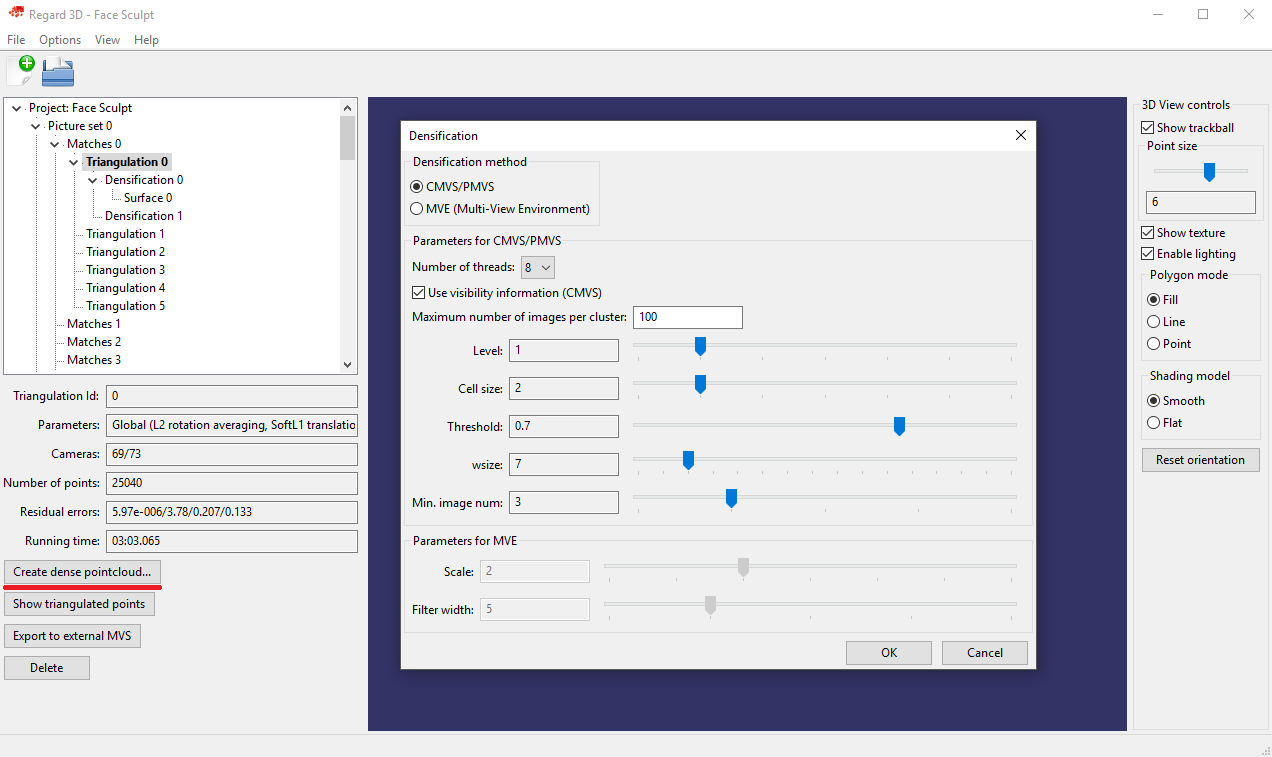This screenshot has height=757, width=1272.
Task: Click Maximum number of images per cluster field
Action: click(x=688, y=317)
